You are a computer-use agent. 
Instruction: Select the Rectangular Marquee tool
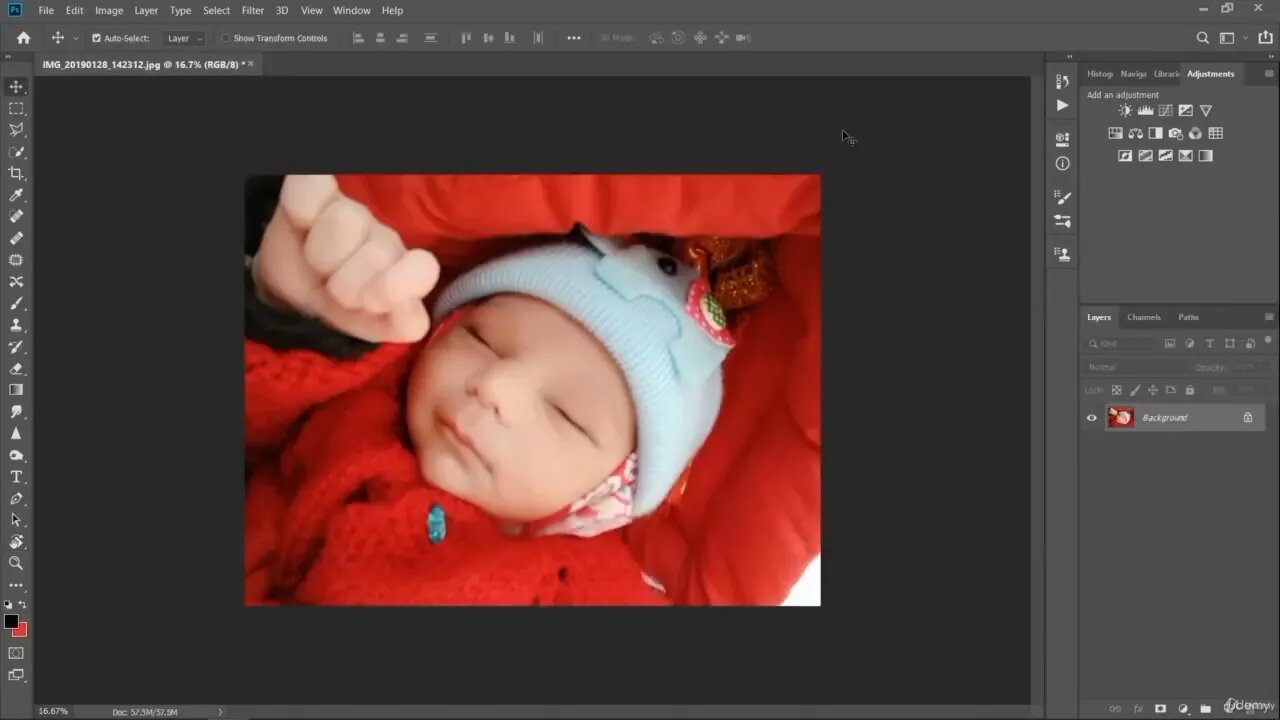pyautogui.click(x=16, y=108)
